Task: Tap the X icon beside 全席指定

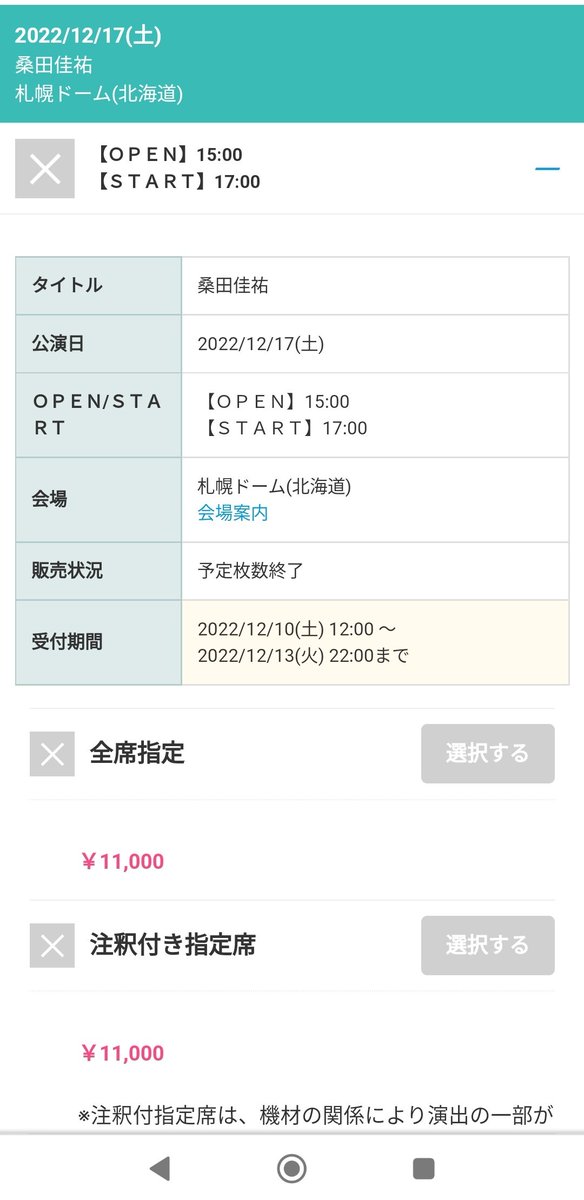Action: [52, 754]
